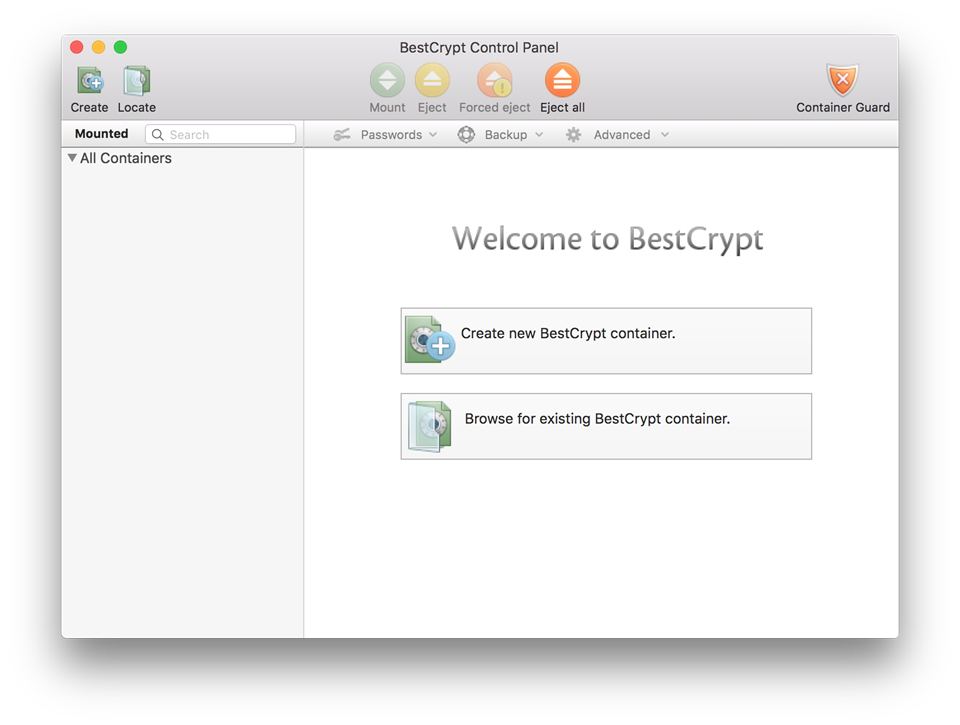Click the Locate container toolbar icon

[137, 81]
